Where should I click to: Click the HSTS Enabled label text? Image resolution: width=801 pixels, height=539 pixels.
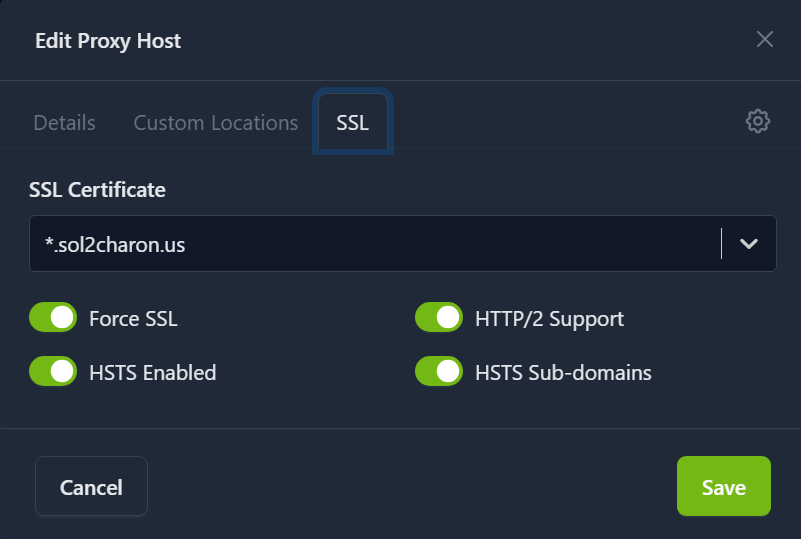point(152,373)
